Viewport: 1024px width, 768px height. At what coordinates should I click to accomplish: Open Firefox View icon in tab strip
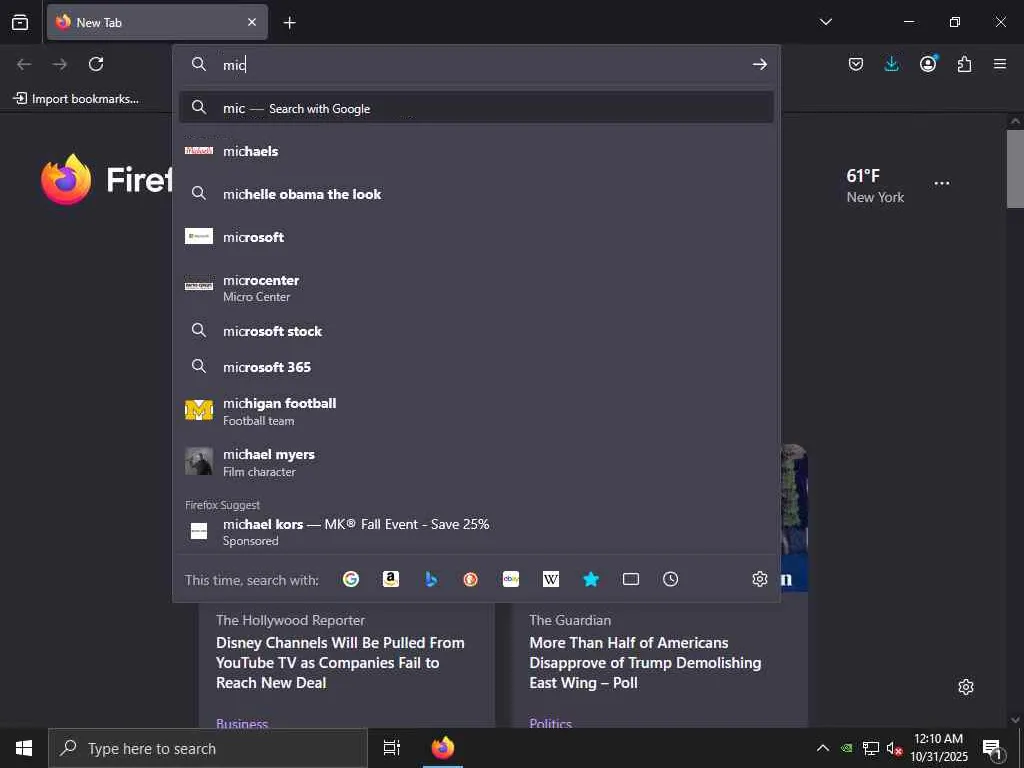pos(20,22)
